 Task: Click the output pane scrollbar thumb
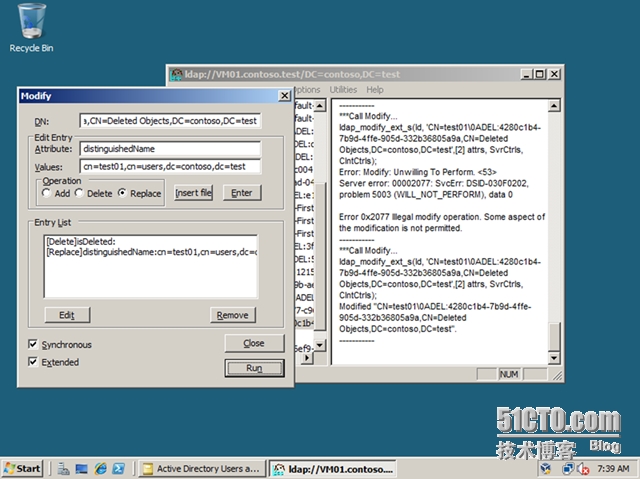coord(554,336)
